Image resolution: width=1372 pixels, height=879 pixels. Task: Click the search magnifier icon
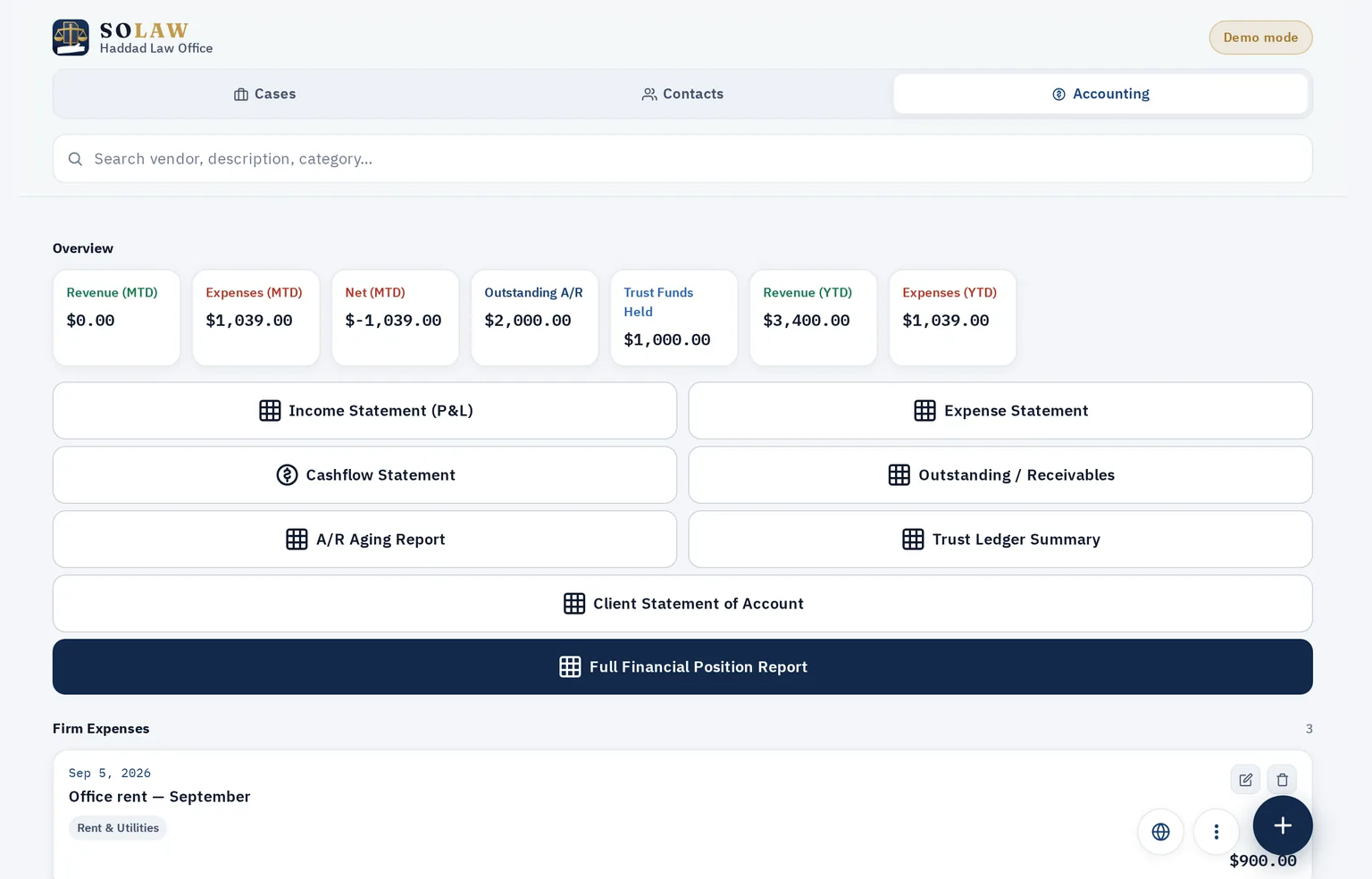(x=76, y=159)
